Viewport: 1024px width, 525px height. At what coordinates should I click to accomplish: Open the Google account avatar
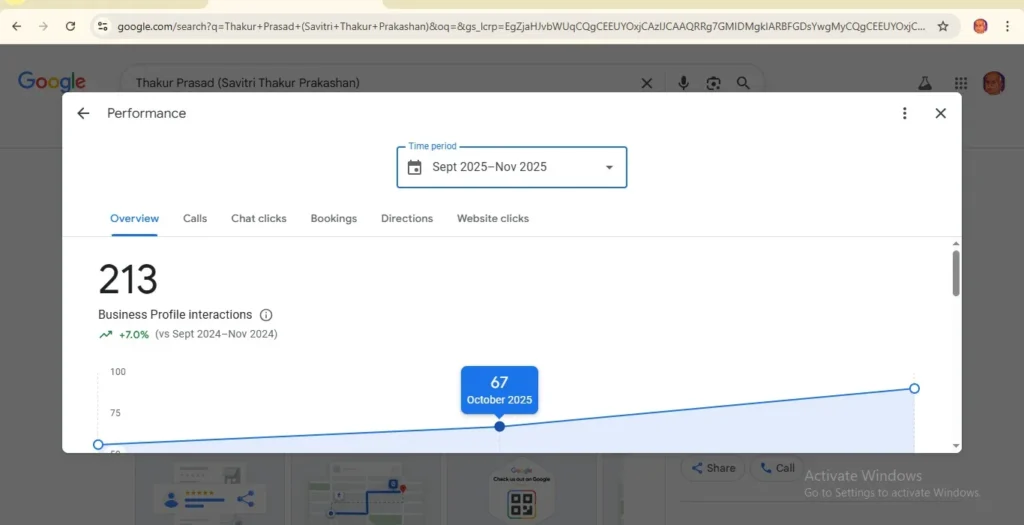[x=994, y=83]
